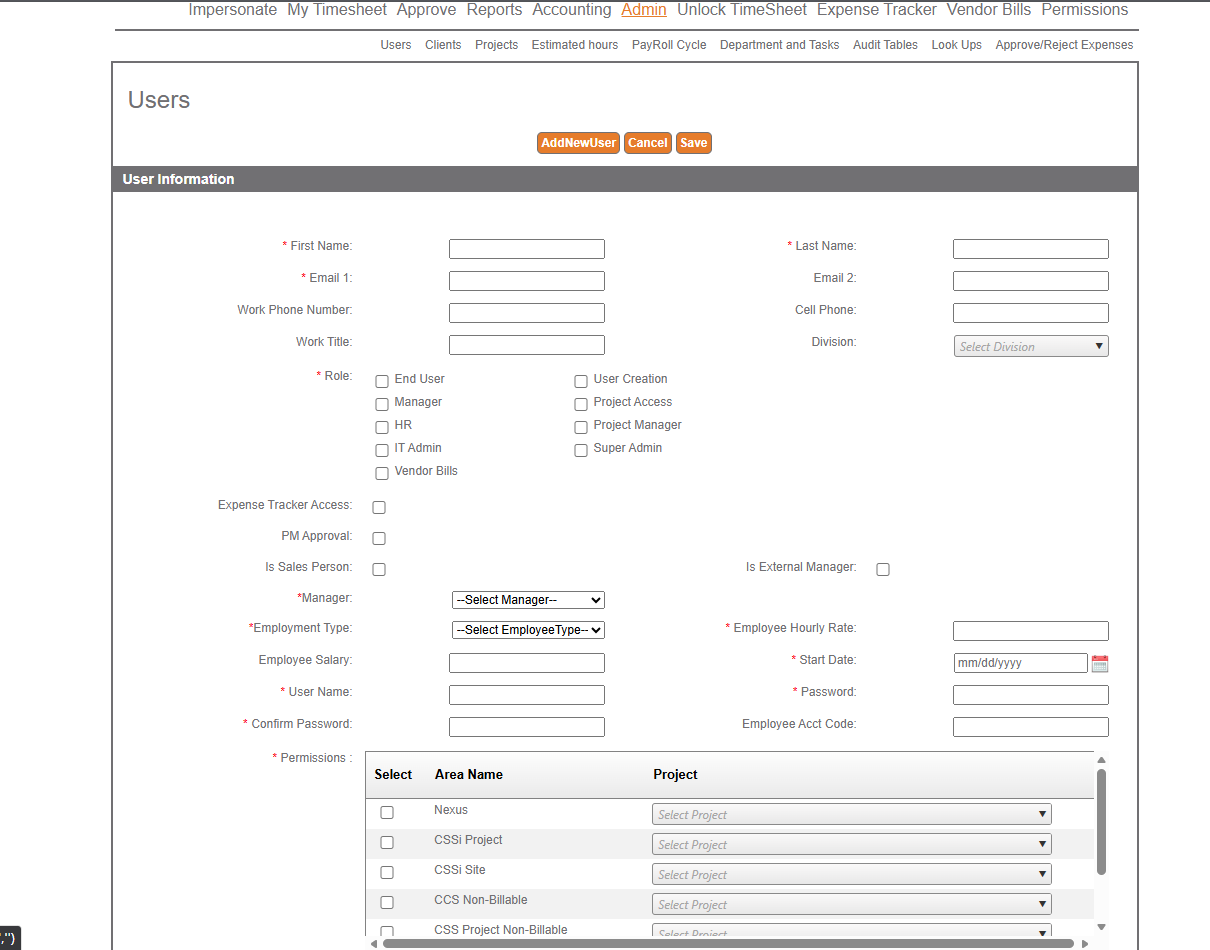
Task: Enable the IT Admin role checkbox
Action: [x=382, y=450]
